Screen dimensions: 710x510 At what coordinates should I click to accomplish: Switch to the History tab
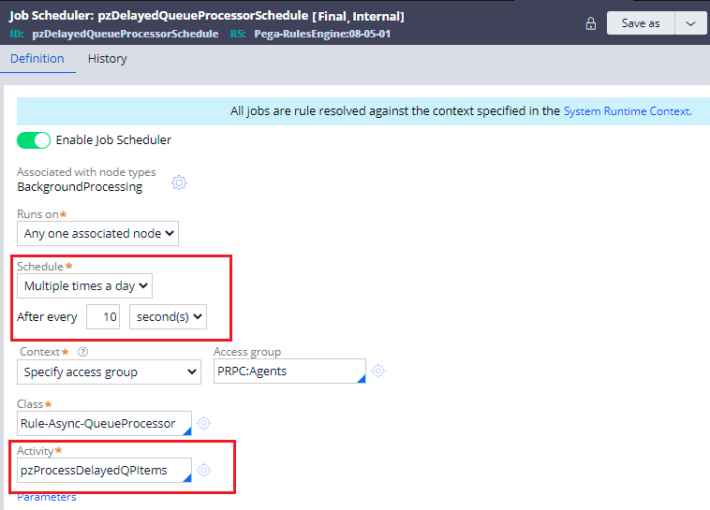tap(107, 59)
